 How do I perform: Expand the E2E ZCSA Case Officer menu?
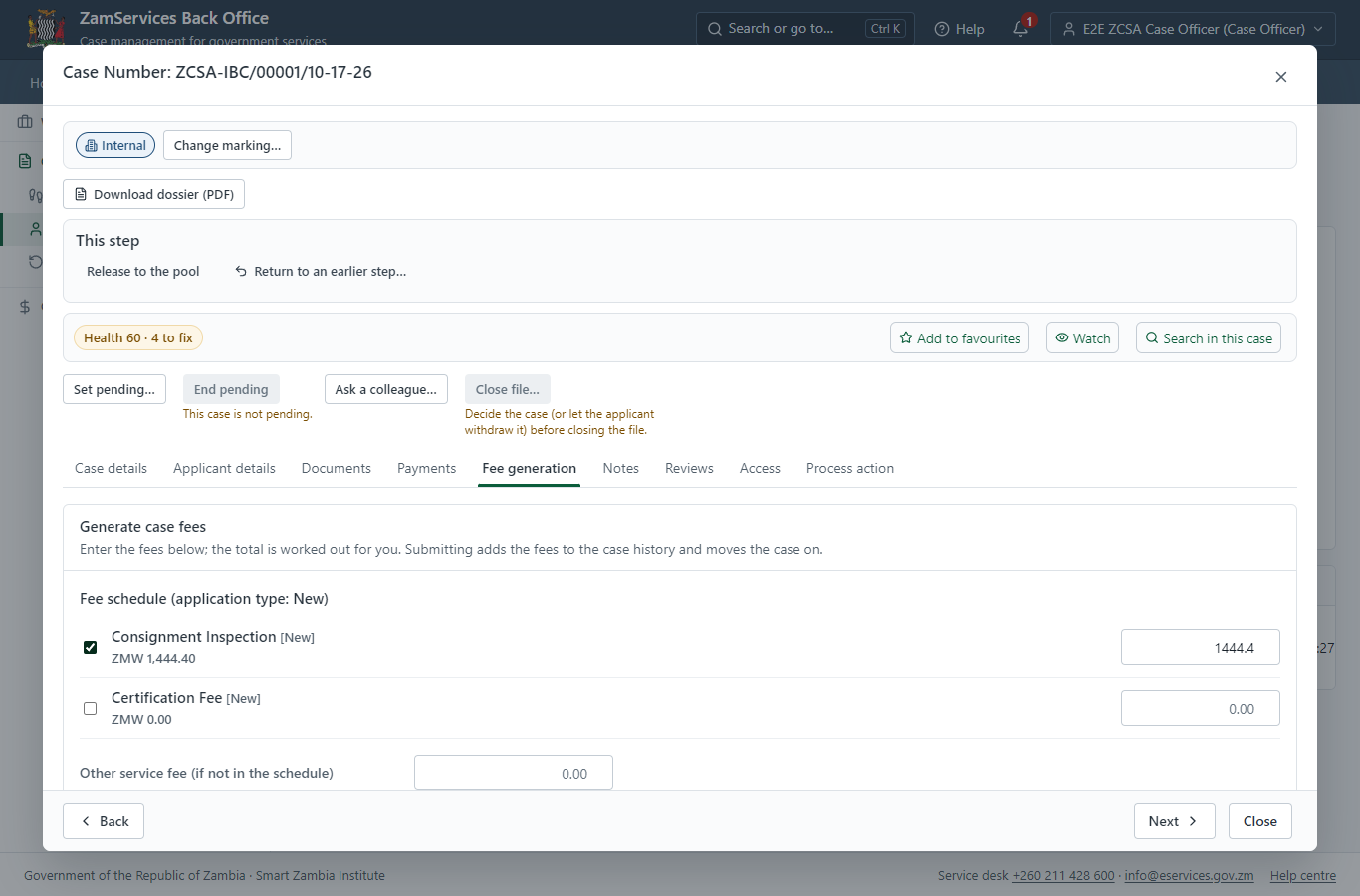tap(1193, 29)
